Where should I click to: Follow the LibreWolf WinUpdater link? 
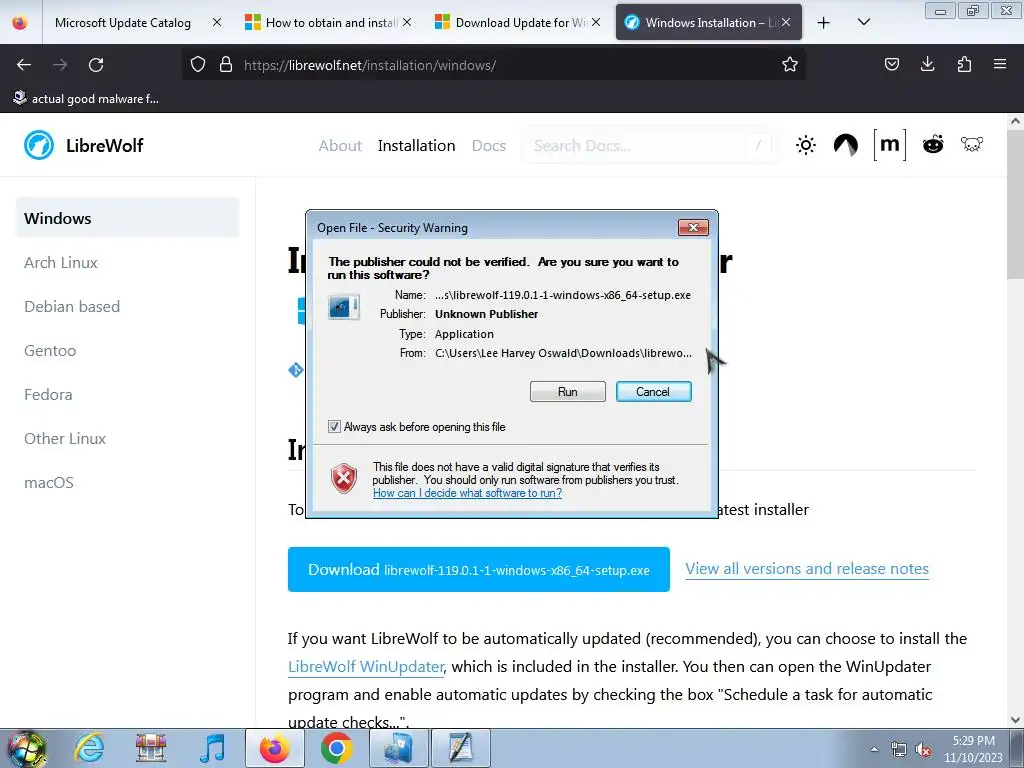pyautogui.click(x=366, y=667)
